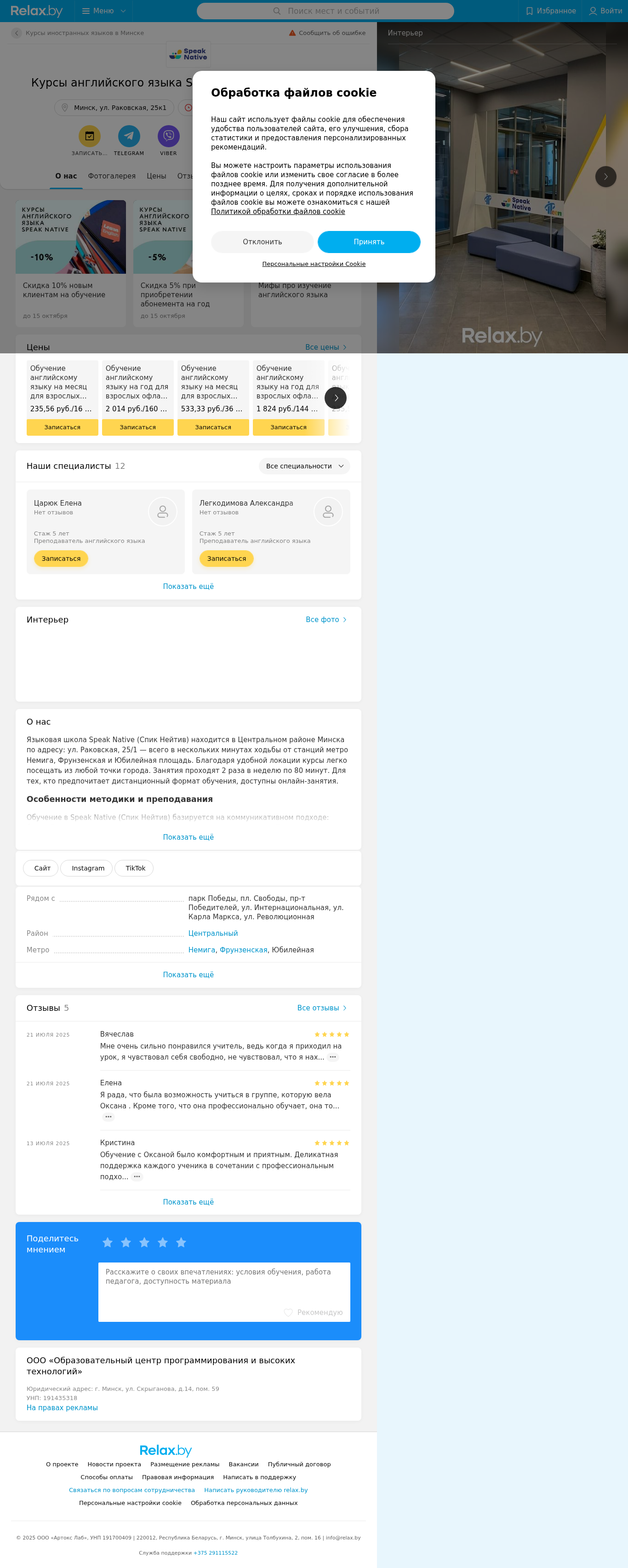Click the Центральный district link

213,934
